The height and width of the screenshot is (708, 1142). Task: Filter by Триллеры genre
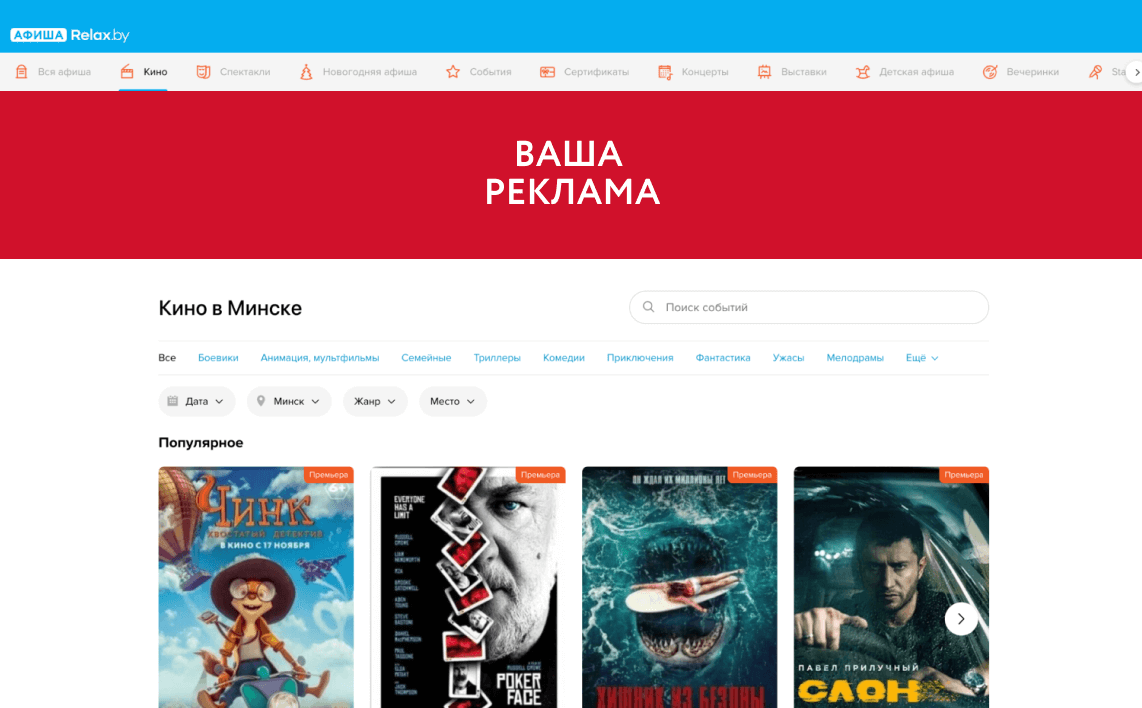click(x=497, y=358)
